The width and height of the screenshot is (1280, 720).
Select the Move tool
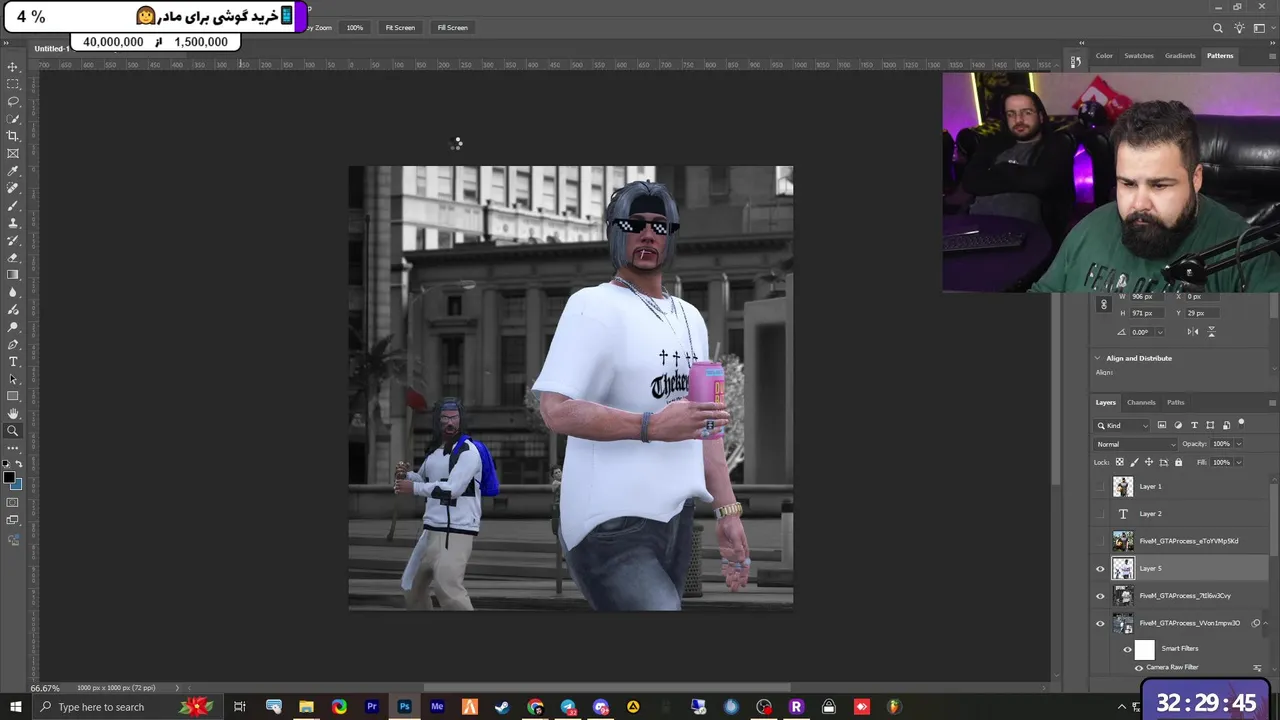pos(13,67)
